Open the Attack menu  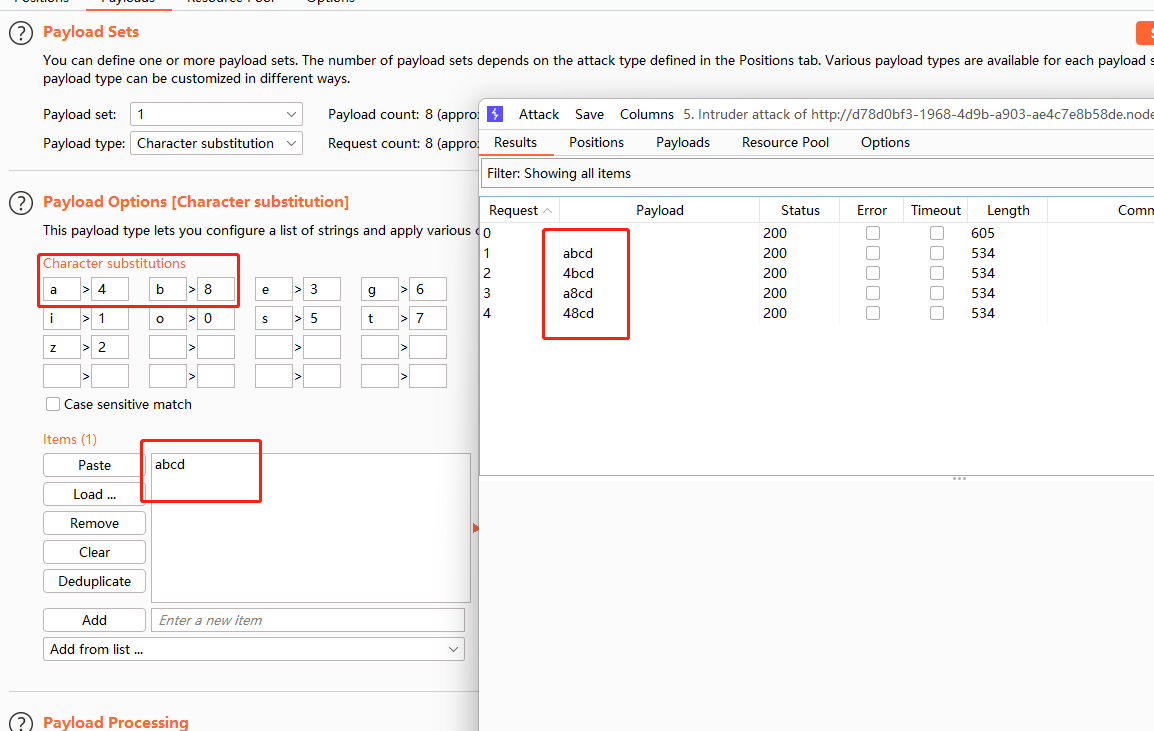click(x=539, y=114)
